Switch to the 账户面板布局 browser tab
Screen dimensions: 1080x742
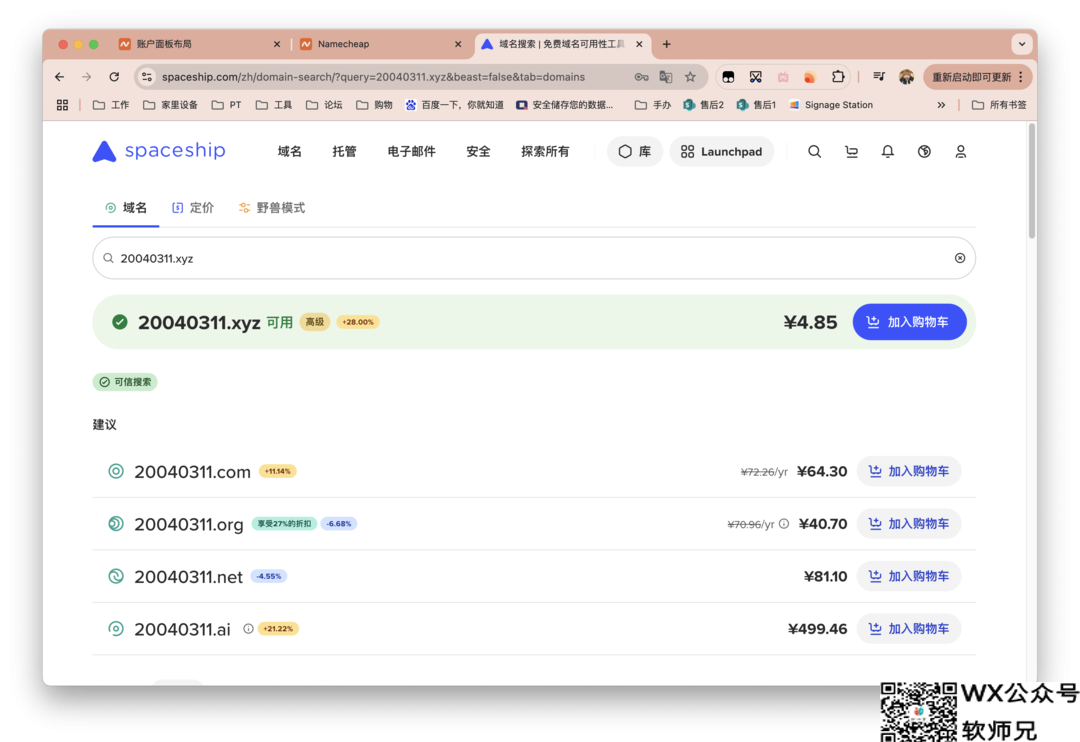(200, 44)
